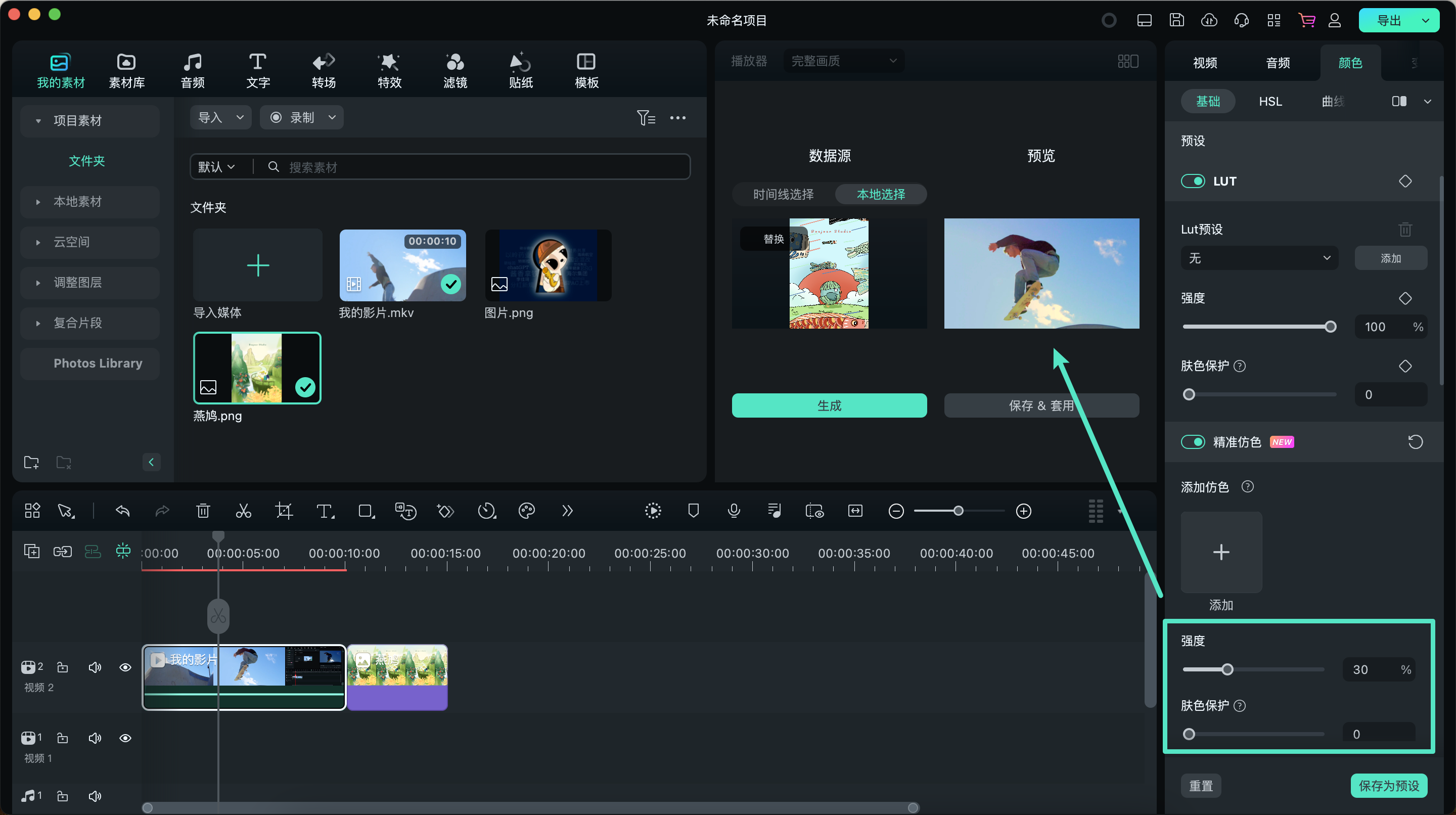The height and width of the screenshot is (815, 1456).
Task: Click the LUT 强度 slider handle at 100
Action: 1330,327
